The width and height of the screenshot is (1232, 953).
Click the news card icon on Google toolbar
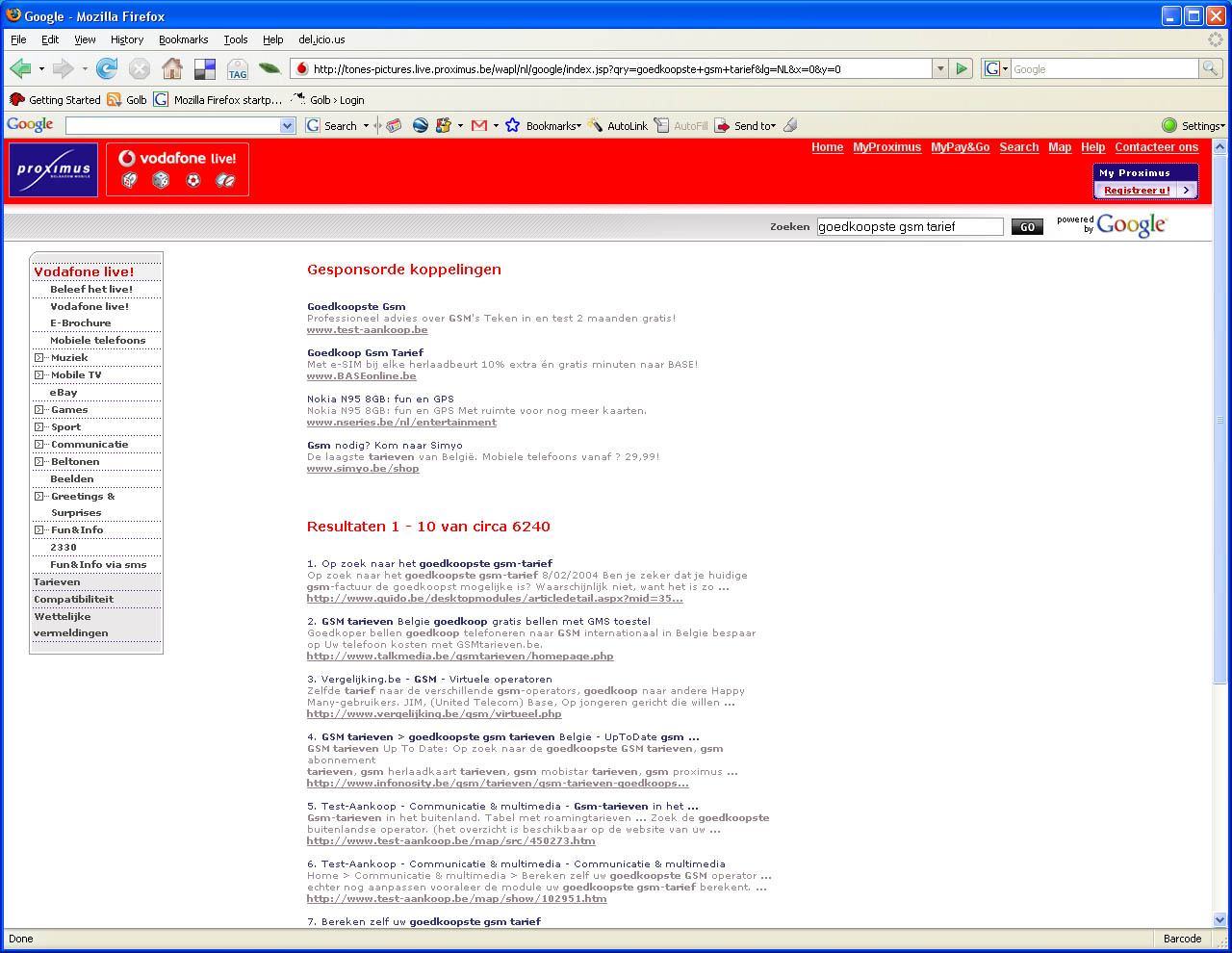click(394, 125)
